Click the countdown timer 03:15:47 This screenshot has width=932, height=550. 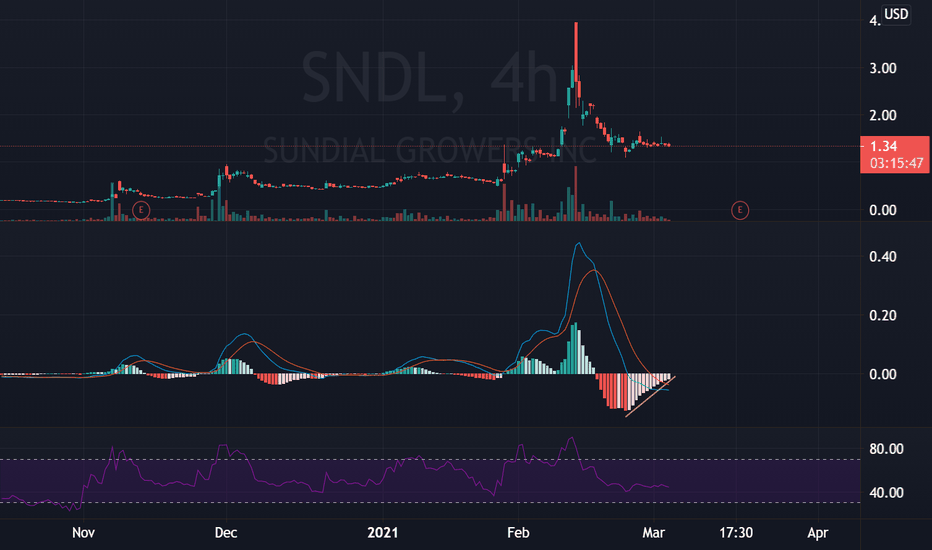pyautogui.click(x=896, y=163)
